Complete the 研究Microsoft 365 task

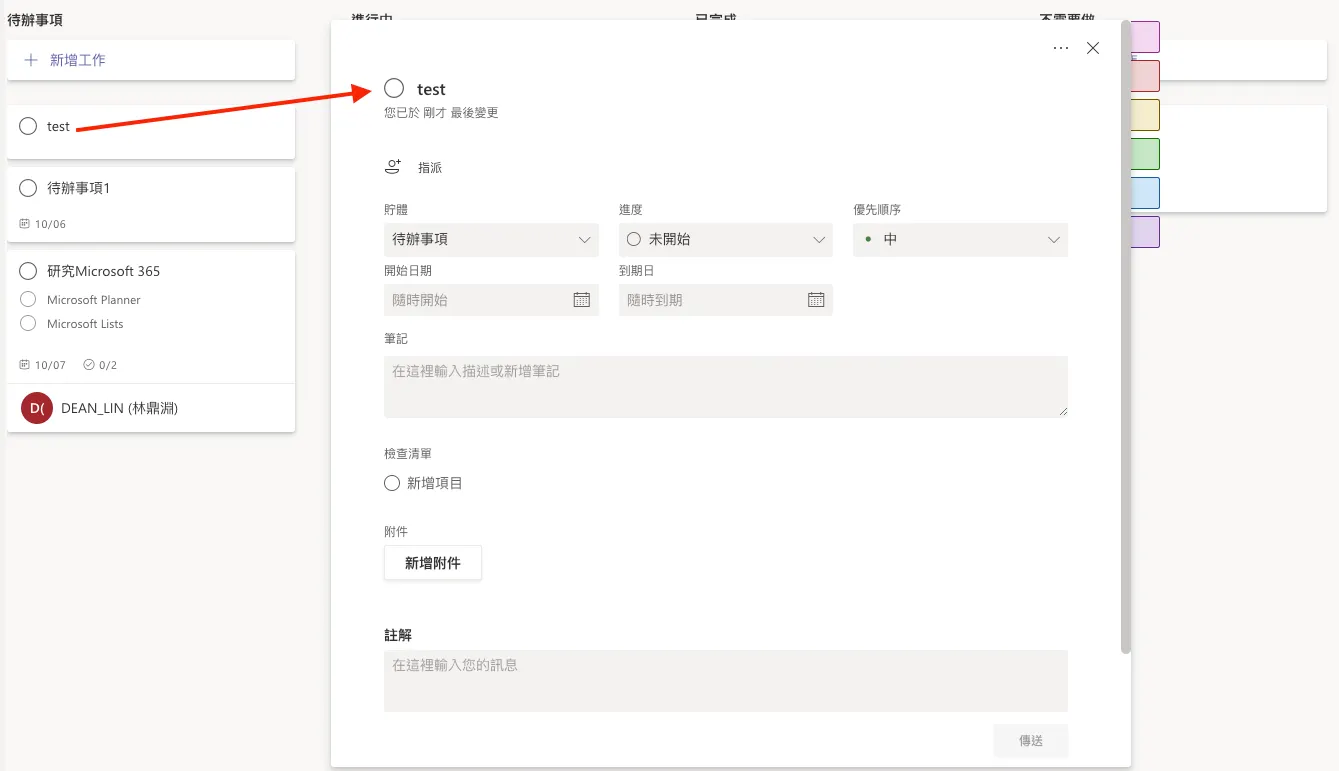(28, 271)
